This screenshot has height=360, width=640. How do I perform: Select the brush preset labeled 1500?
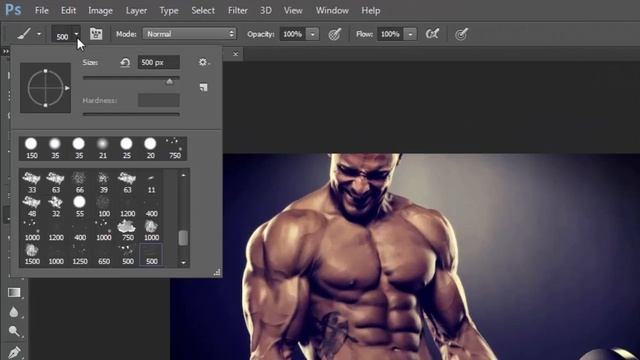pos(32,254)
